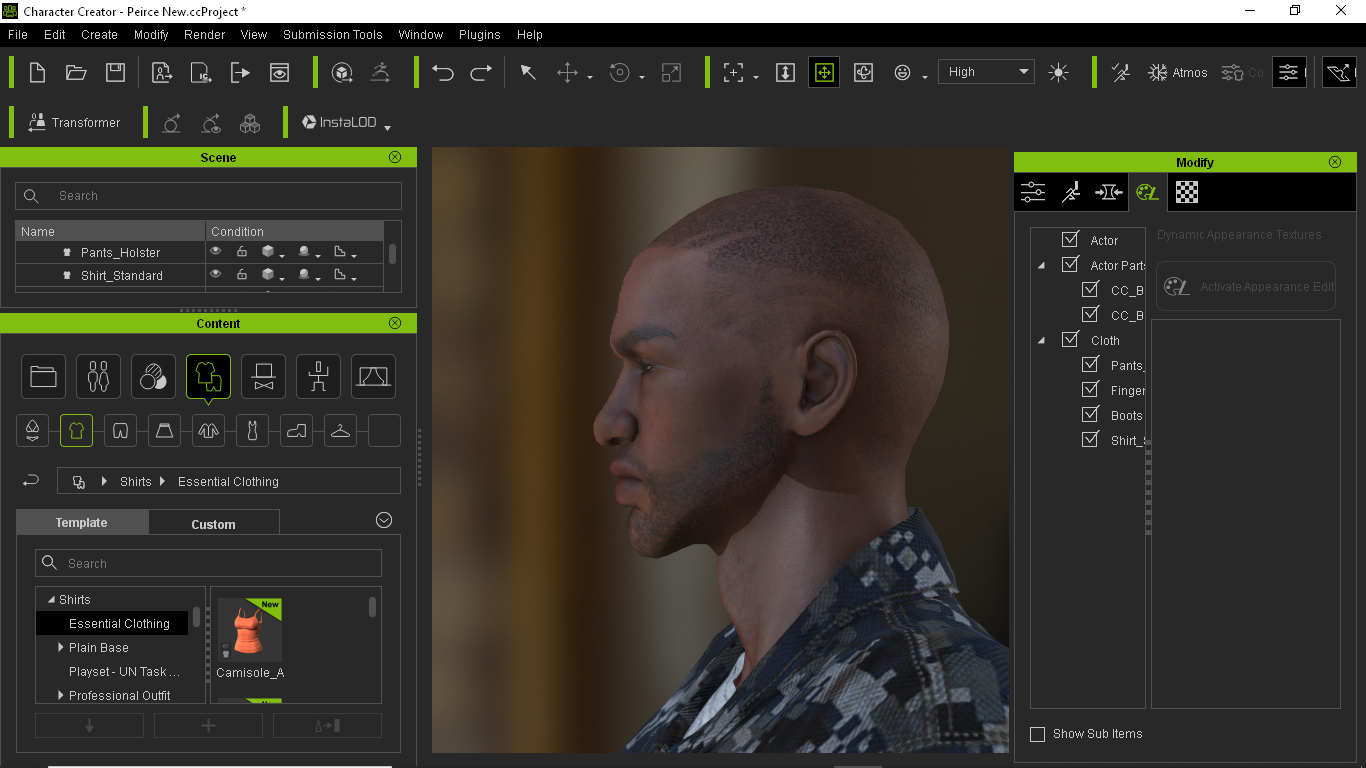The image size is (1366, 768).
Task: Uncheck the Cloth checkbox
Action: pyautogui.click(x=1070, y=339)
